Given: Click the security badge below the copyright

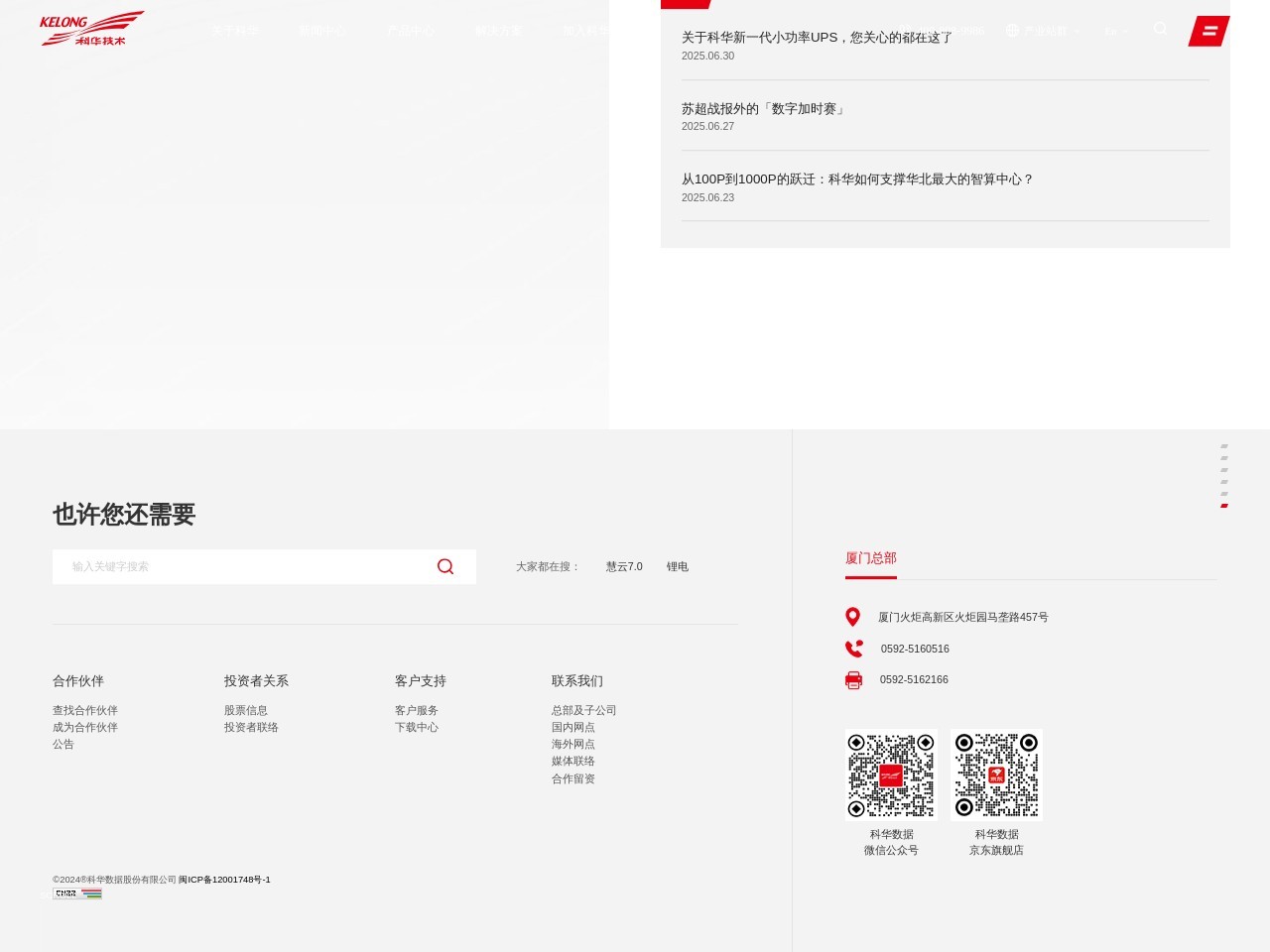Looking at the screenshot, I should (x=77, y=893).
